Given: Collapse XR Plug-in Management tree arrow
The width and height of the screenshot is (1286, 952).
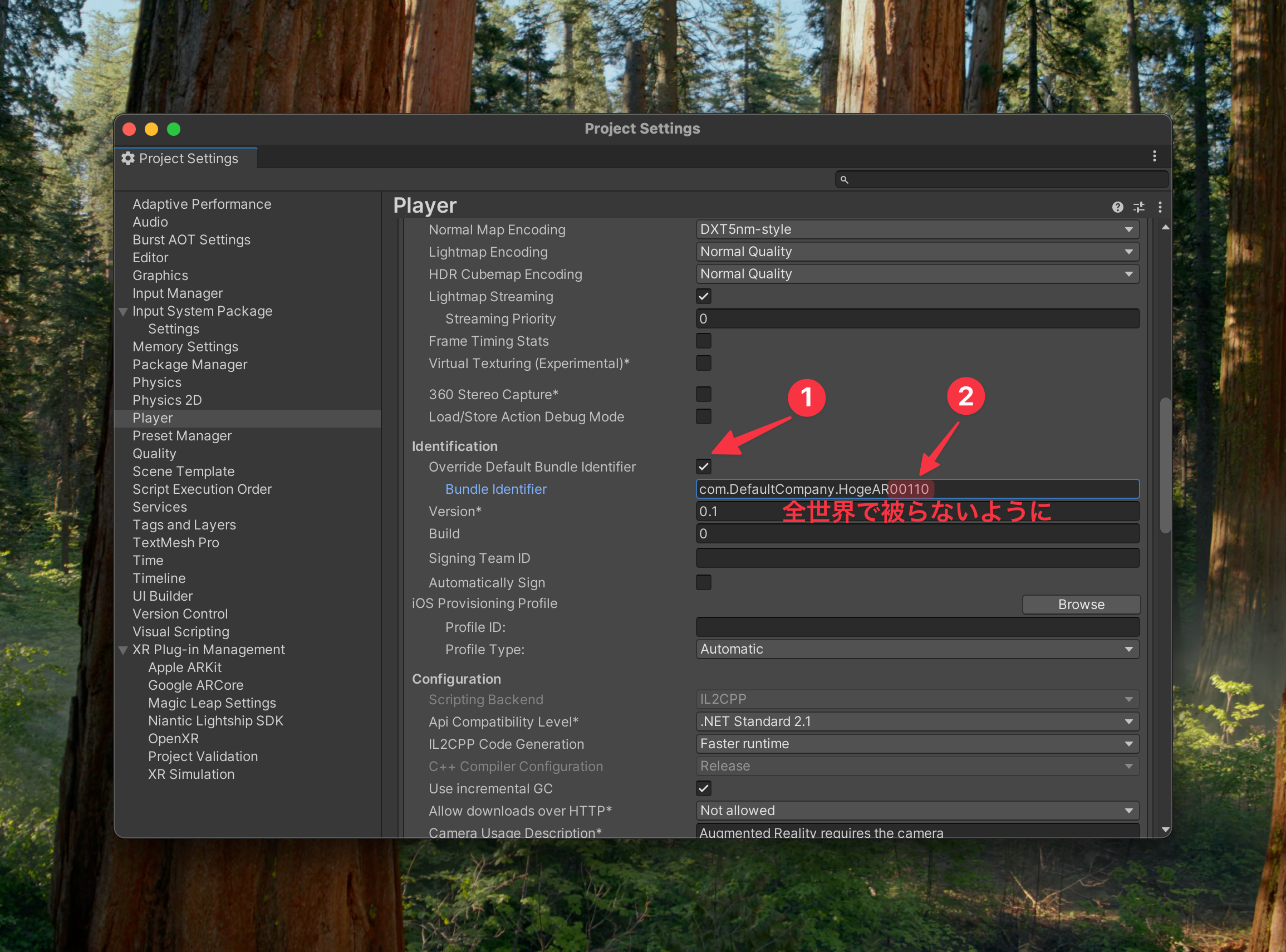Looking at the screenshot, I should (x=122, y=650).
